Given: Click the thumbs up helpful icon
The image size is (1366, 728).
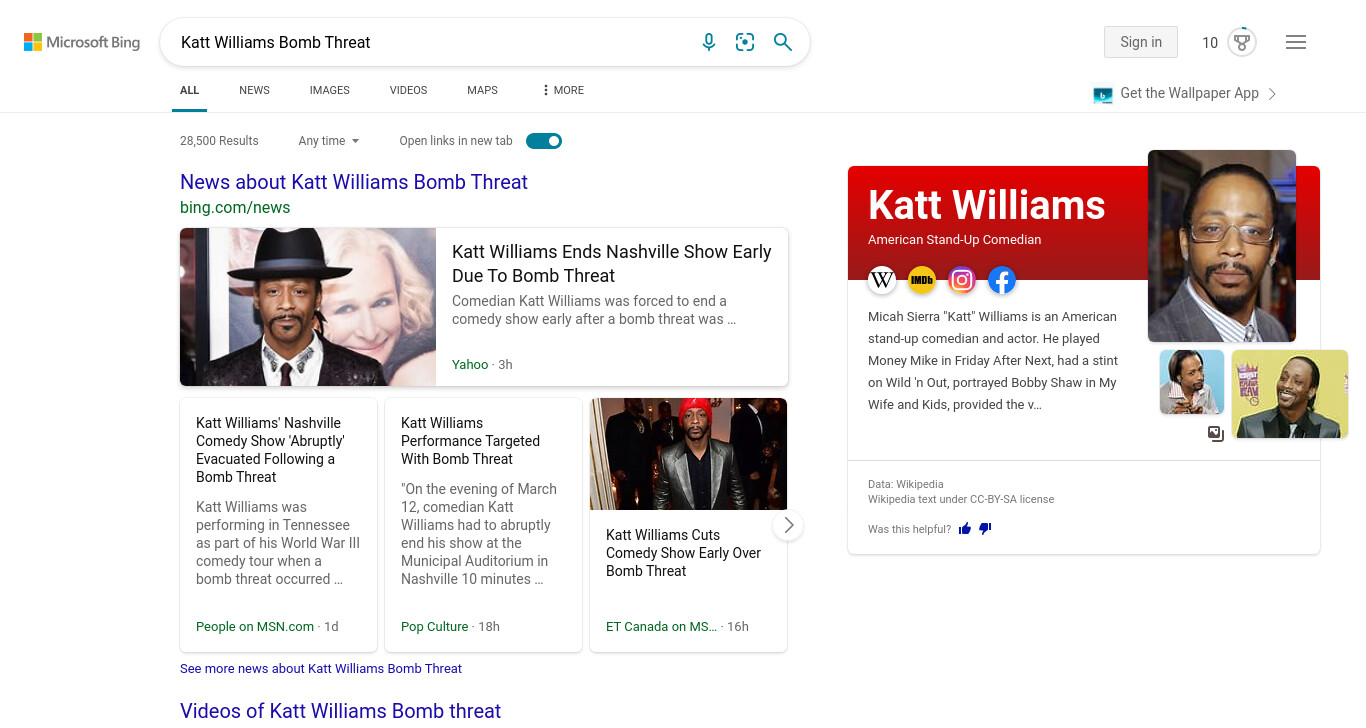Looking at the screenshot, I should tap(965, 529).
